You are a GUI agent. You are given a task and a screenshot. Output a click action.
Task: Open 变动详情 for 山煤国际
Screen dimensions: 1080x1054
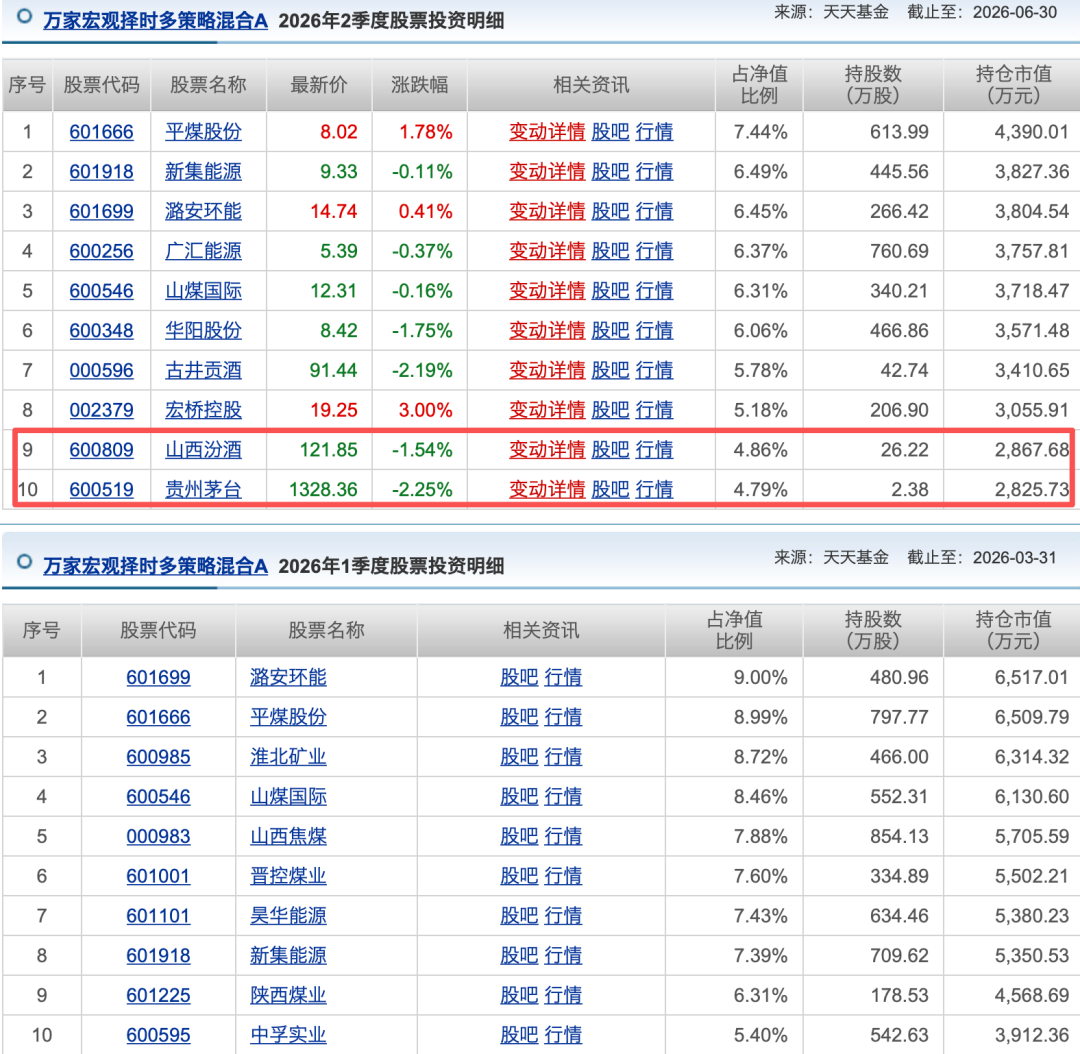tap(547, 291)
